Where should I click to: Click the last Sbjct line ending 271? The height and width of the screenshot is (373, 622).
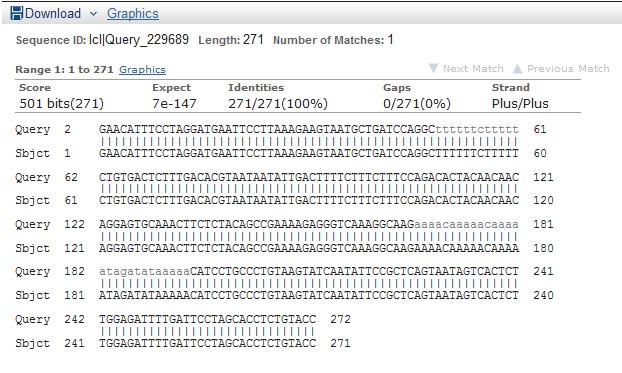point(182,343)
